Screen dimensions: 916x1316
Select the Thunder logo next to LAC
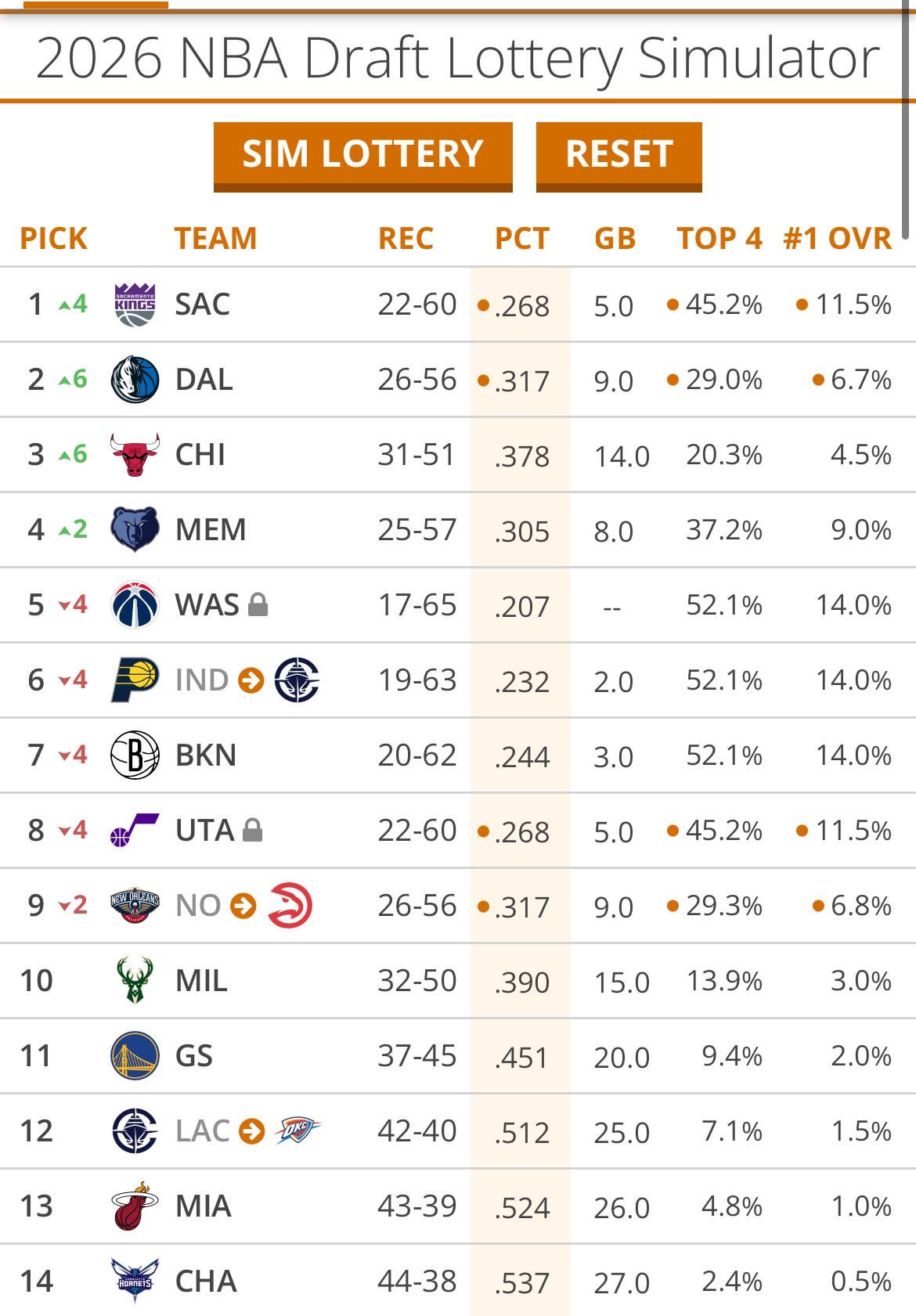298,1130
